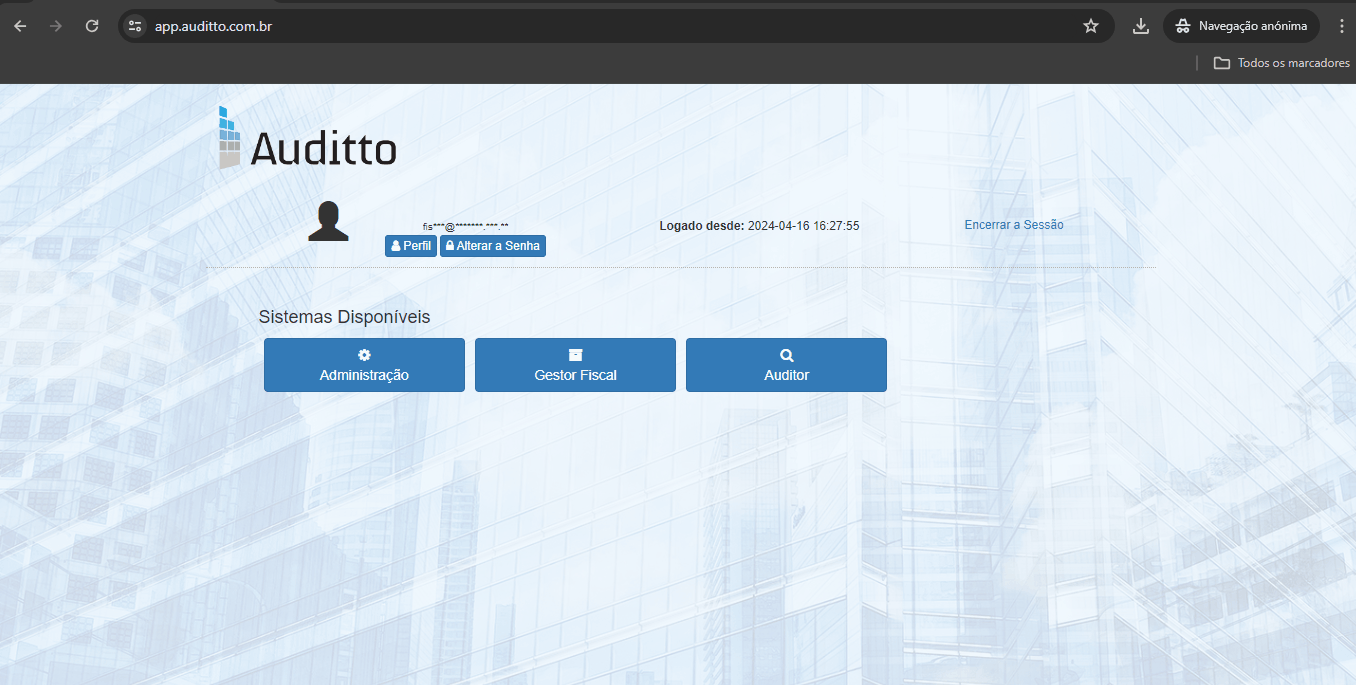The width and height of the screenshot is (1356, 685).
Task: Click the browser forward arrow
Action: (56, 26)
